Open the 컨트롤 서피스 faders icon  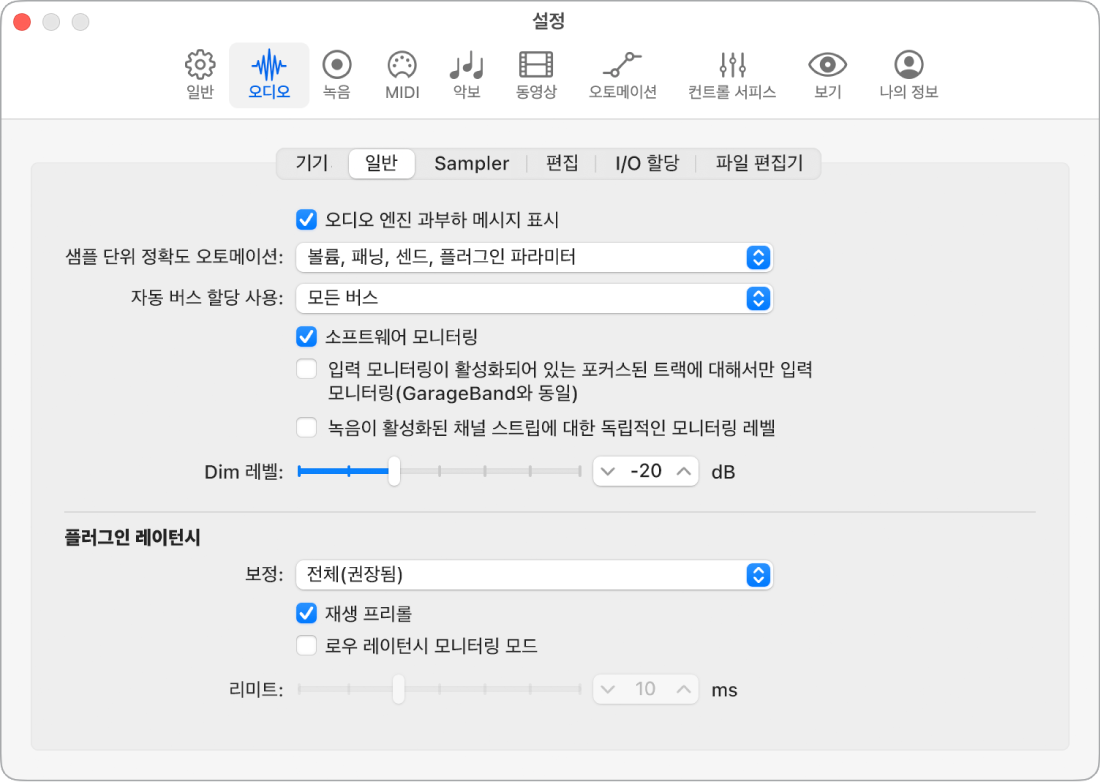click(x=732, y=75)
